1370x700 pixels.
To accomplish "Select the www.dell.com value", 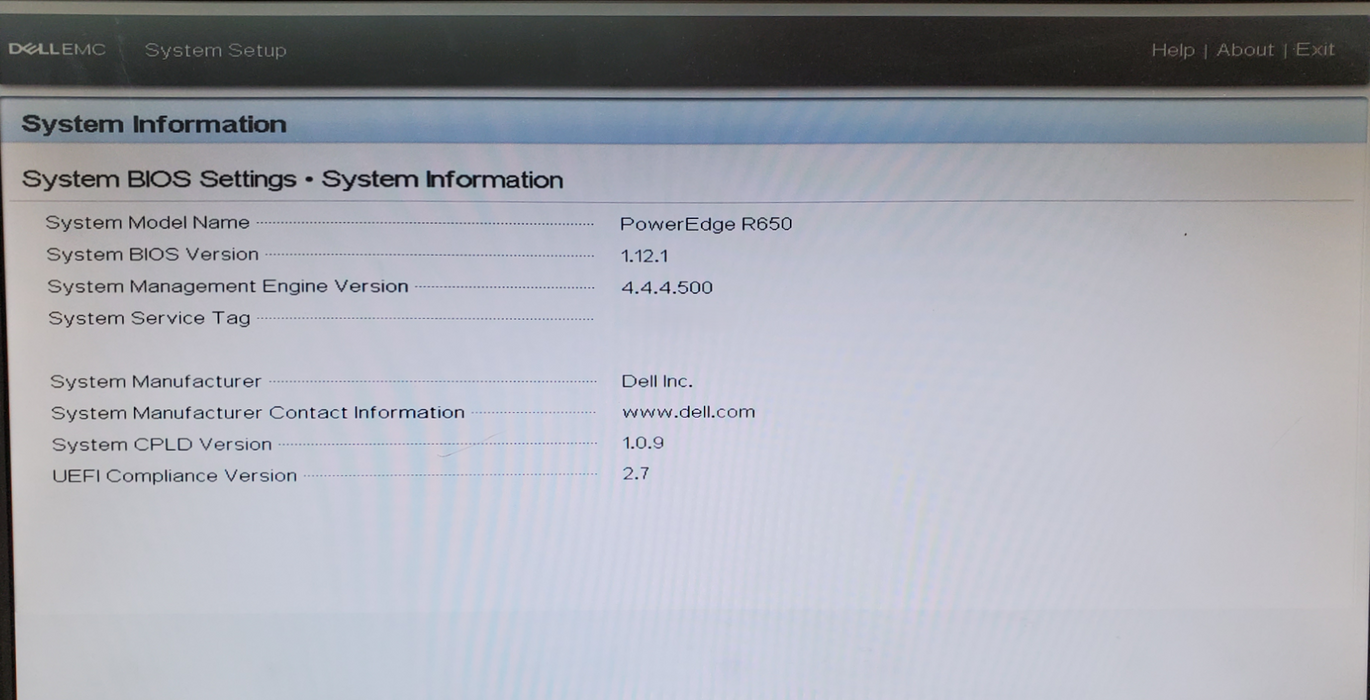I will click(689, 411).
